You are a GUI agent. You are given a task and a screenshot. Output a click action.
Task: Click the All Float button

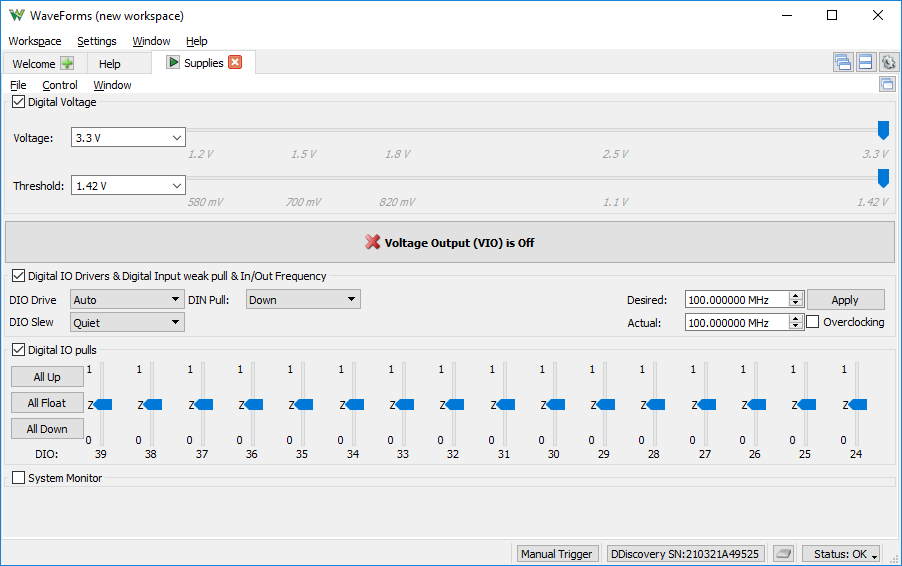[x=47, y=403]
